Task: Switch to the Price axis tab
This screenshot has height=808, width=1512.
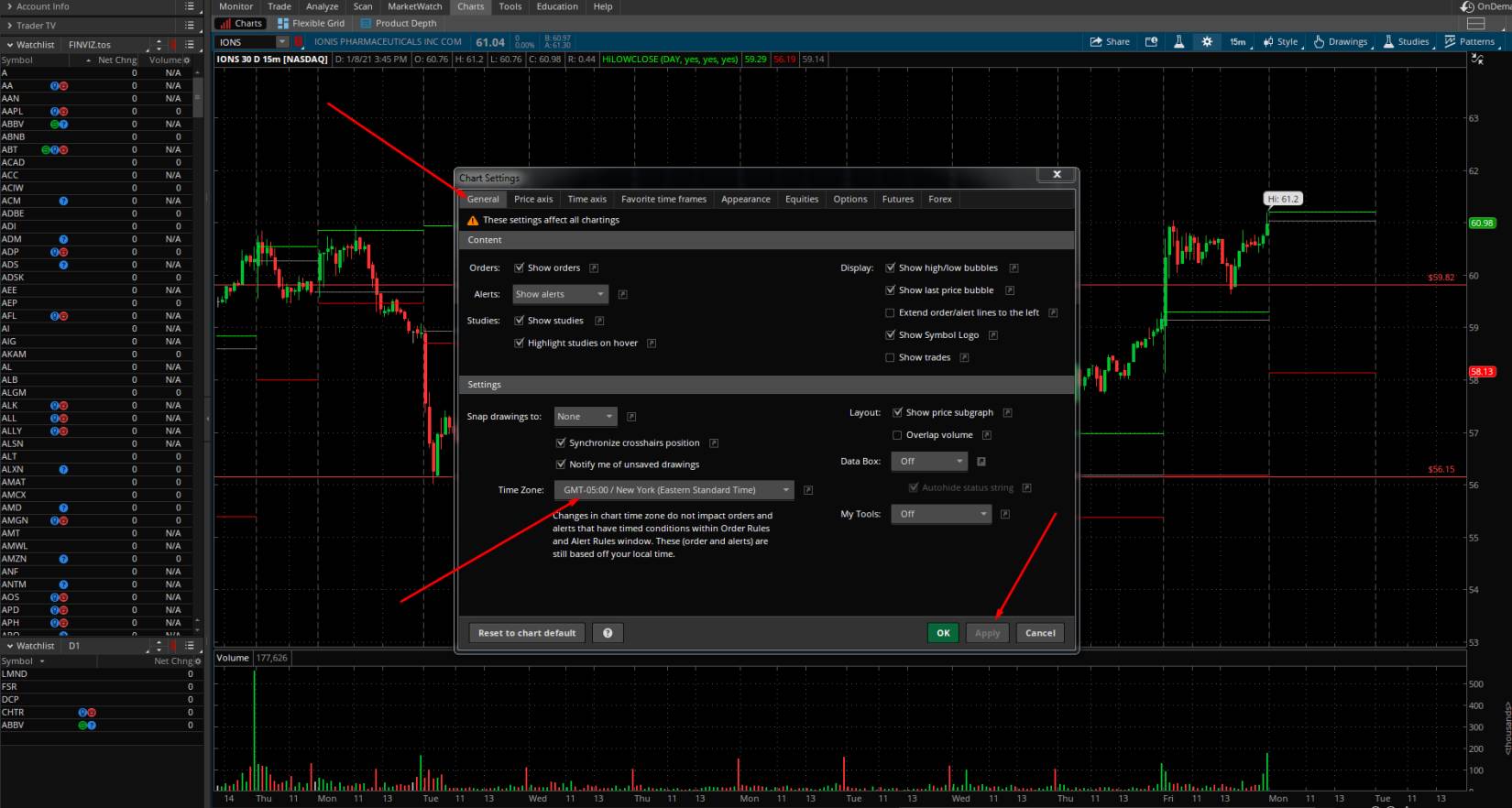Action: 533,199
